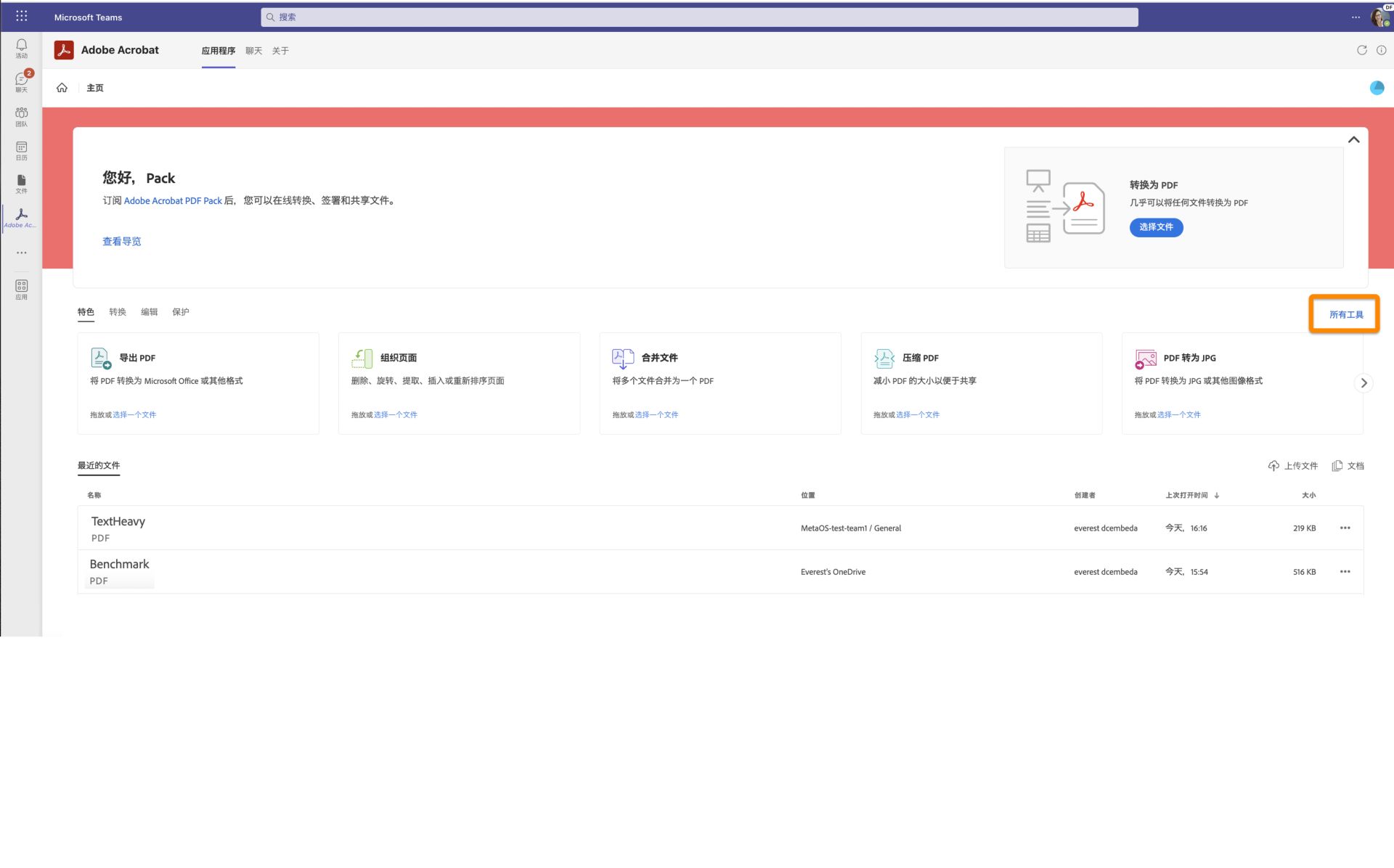Switch to the 聊天 tab
This screenshot has width=1394, height=868.
point(253,51)
